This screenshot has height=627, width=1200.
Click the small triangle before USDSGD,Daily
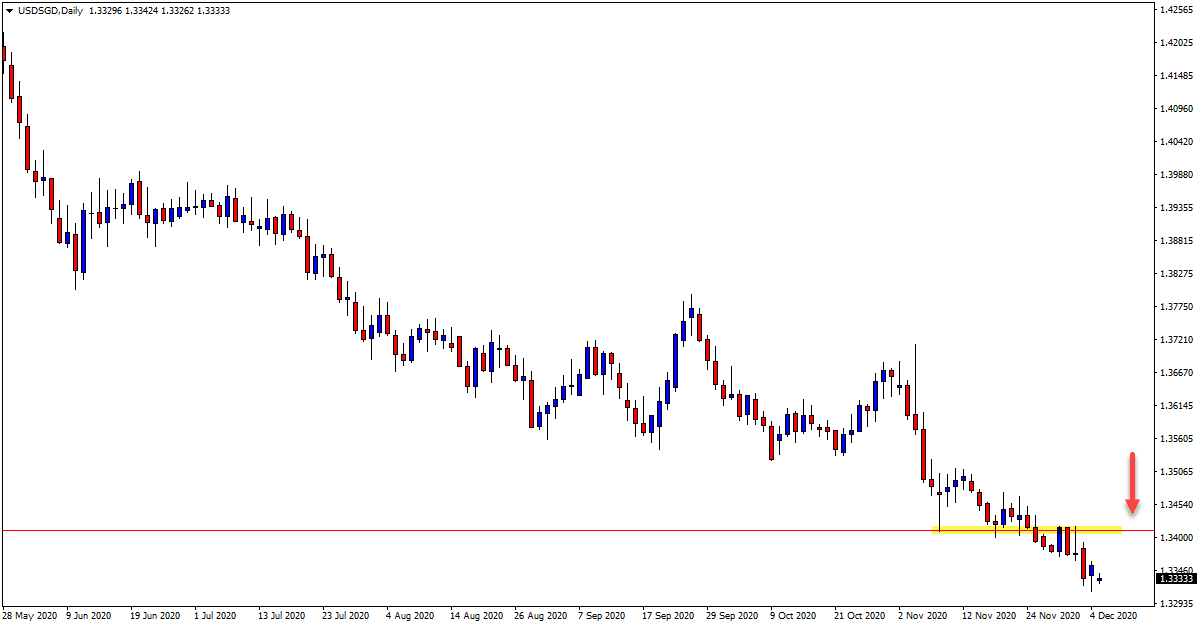tap(8, 9)
